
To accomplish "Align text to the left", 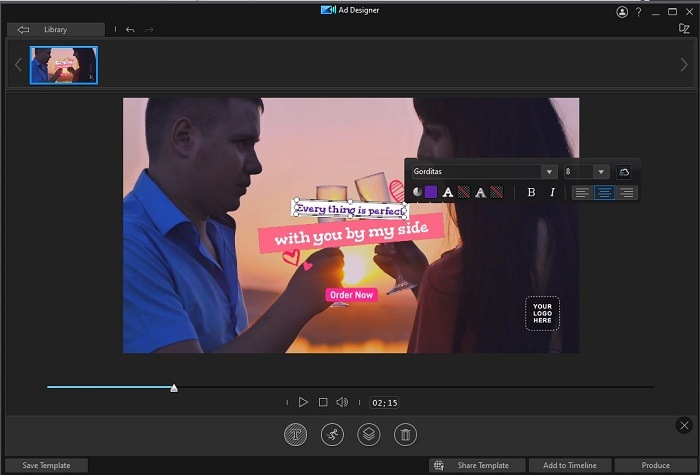I will pyautogui.click(x=582, y=192).
